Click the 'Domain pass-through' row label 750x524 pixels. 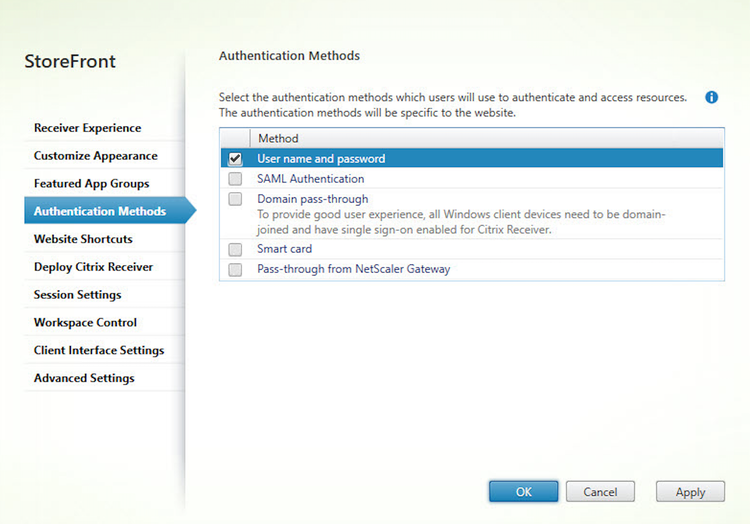click(x=313, y=199)
